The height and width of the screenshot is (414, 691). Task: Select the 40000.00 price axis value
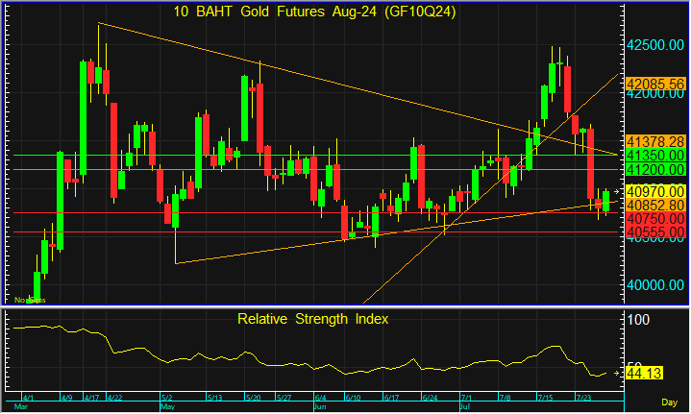click(653, 284)
